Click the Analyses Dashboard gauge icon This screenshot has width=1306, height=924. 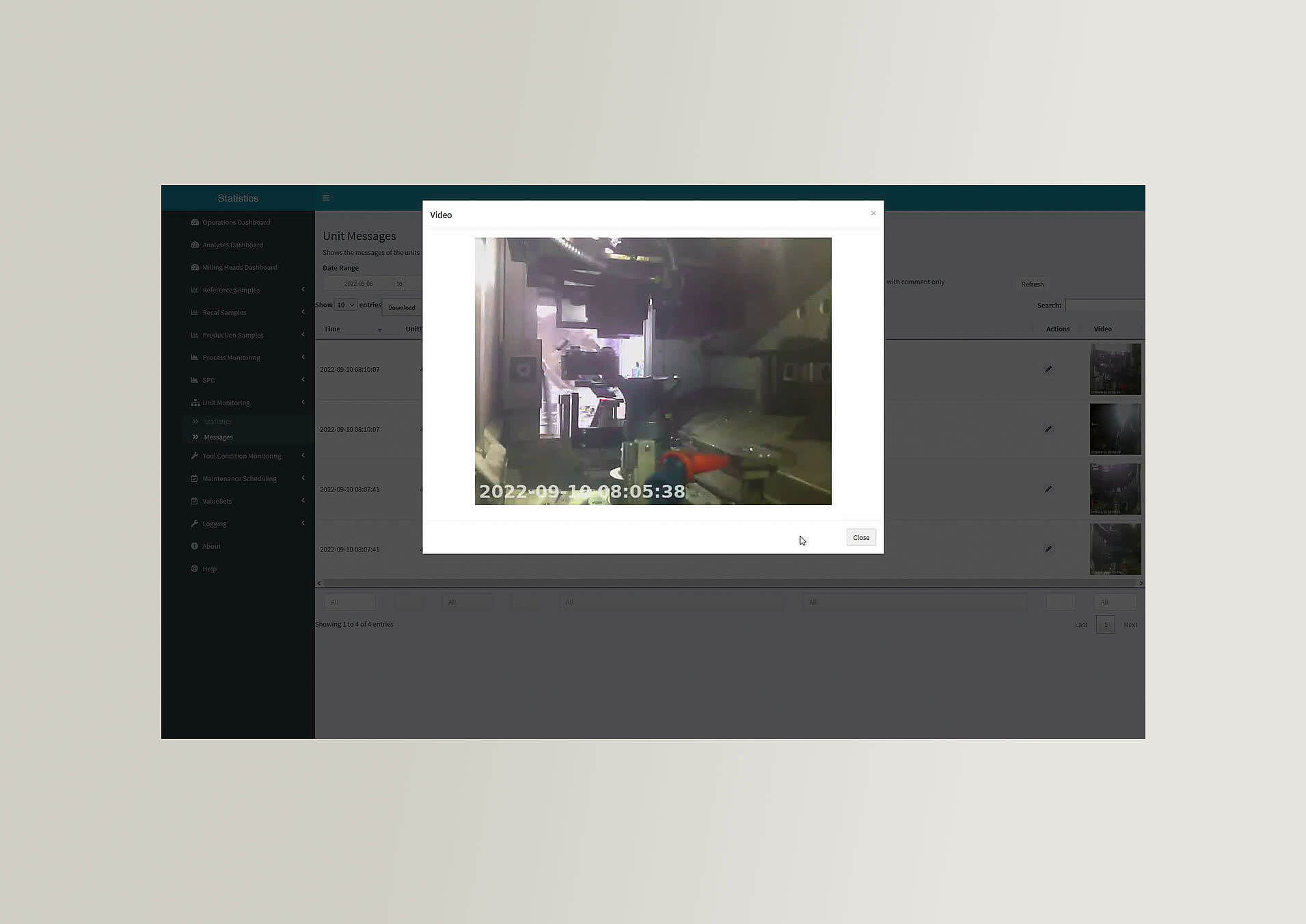[x=195, y=245]
